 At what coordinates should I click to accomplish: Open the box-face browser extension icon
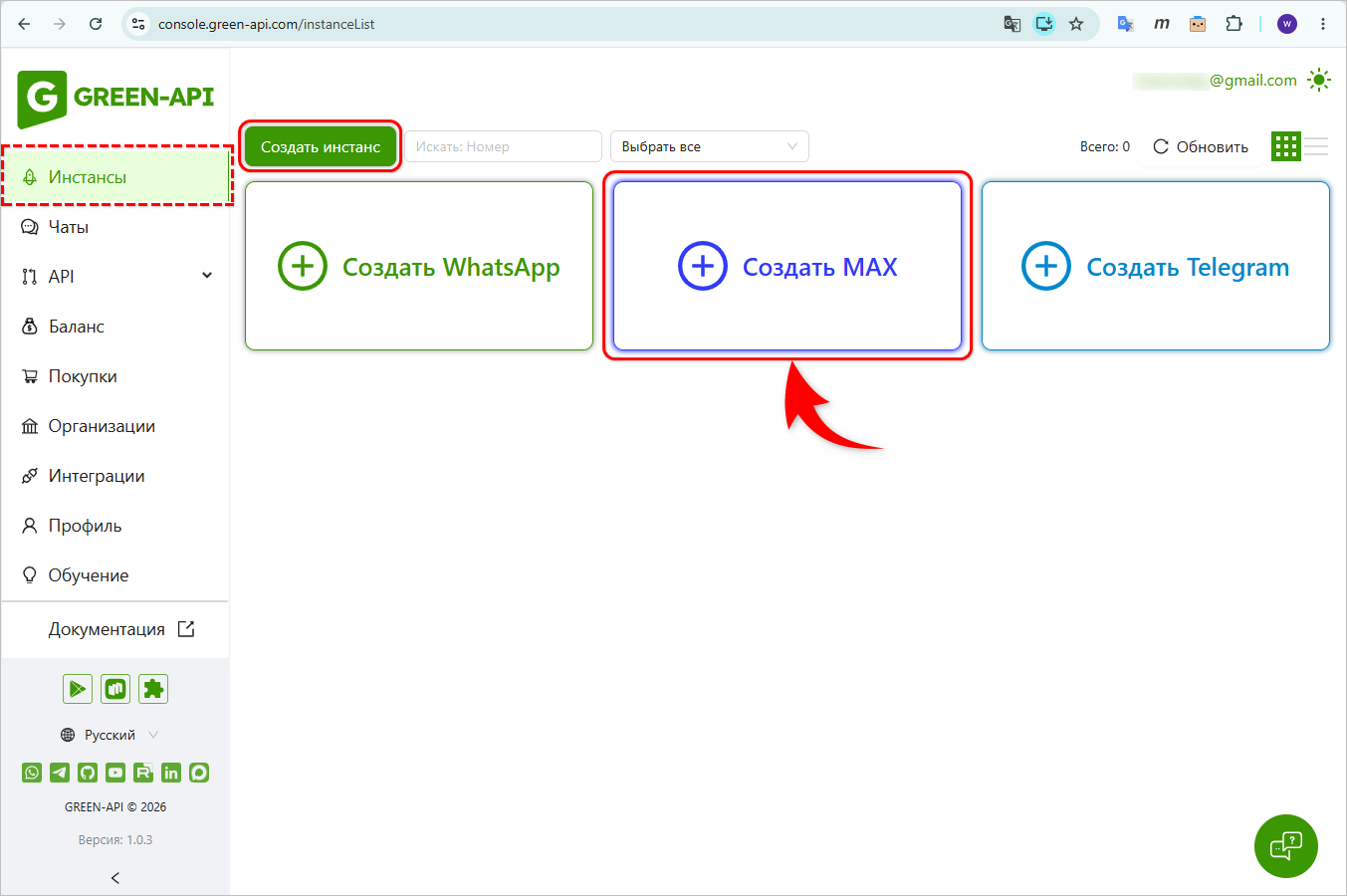click(1198, 24)
